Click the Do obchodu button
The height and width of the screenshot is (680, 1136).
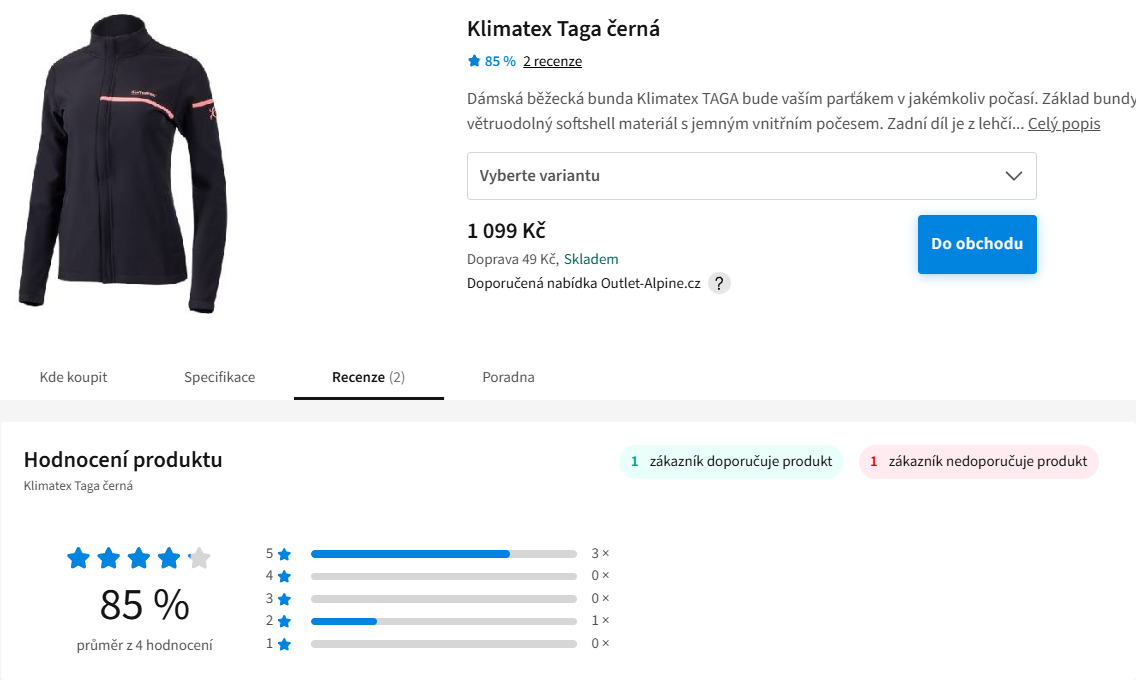[x=977, y=244]
